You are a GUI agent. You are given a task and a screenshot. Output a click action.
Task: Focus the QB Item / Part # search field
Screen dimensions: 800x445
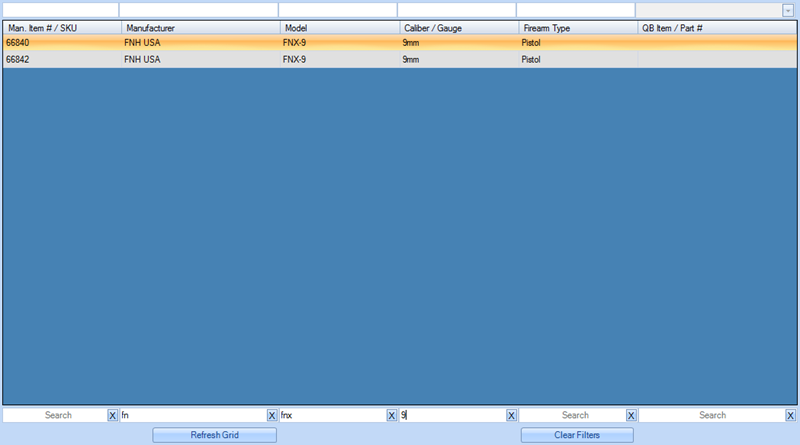coord(712,415)
